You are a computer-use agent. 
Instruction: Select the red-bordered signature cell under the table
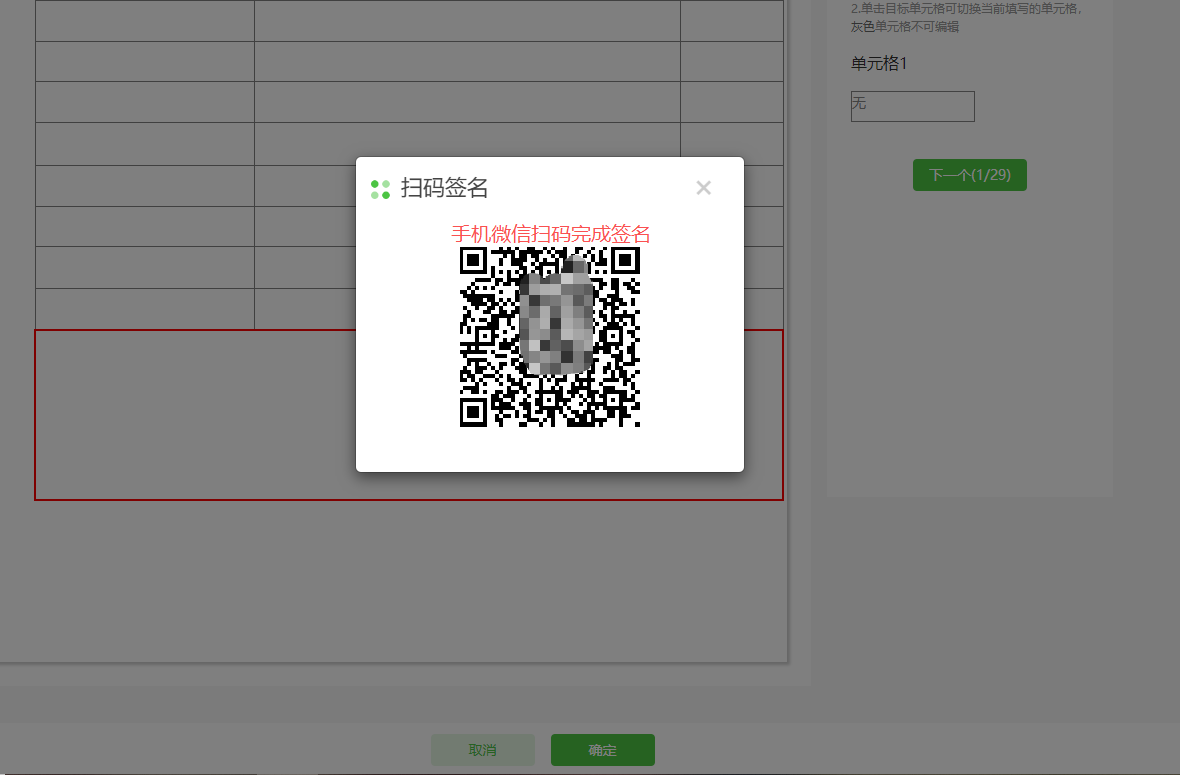200,440
